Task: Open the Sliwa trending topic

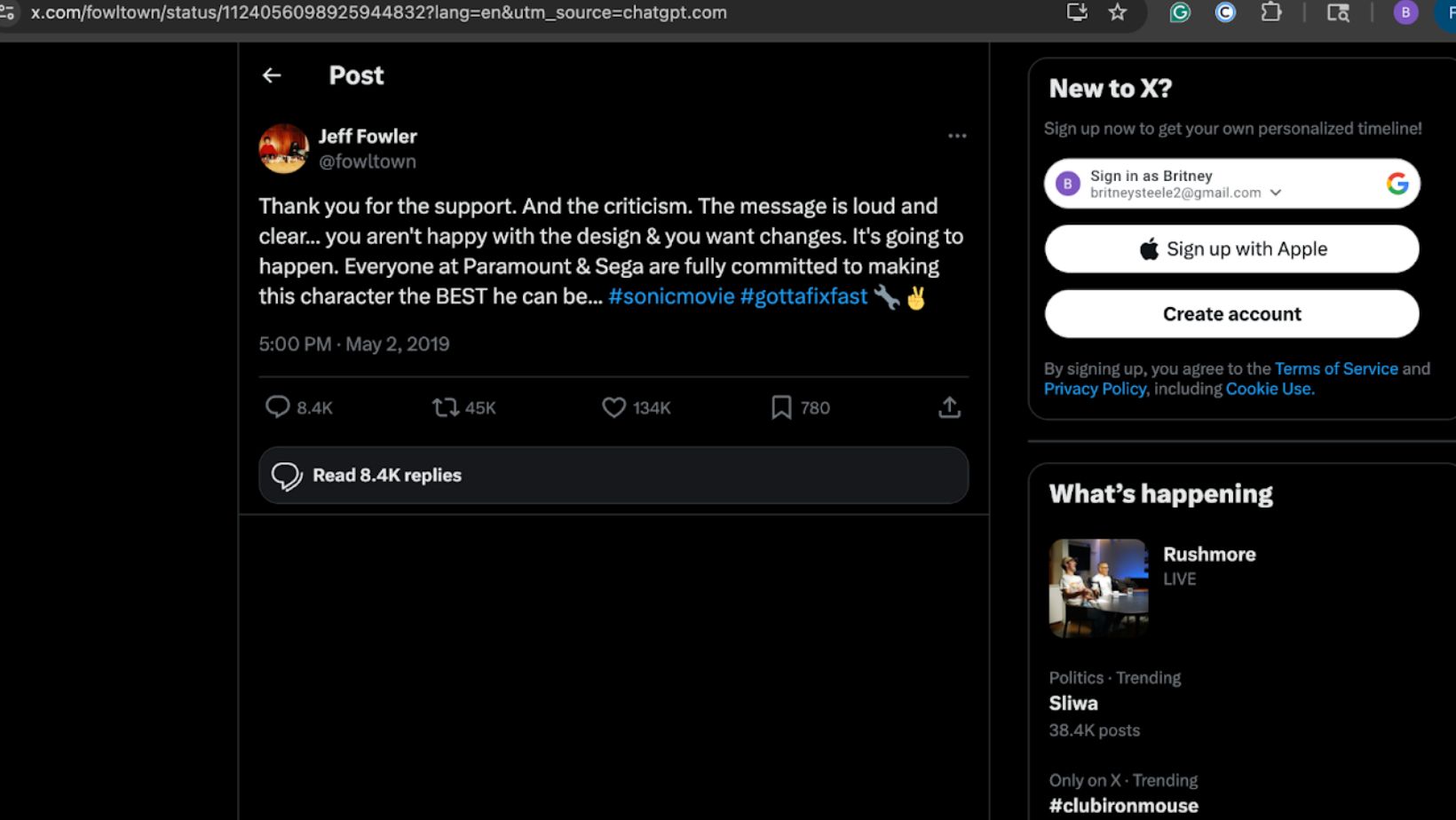Action: (x=1073, y=703)
